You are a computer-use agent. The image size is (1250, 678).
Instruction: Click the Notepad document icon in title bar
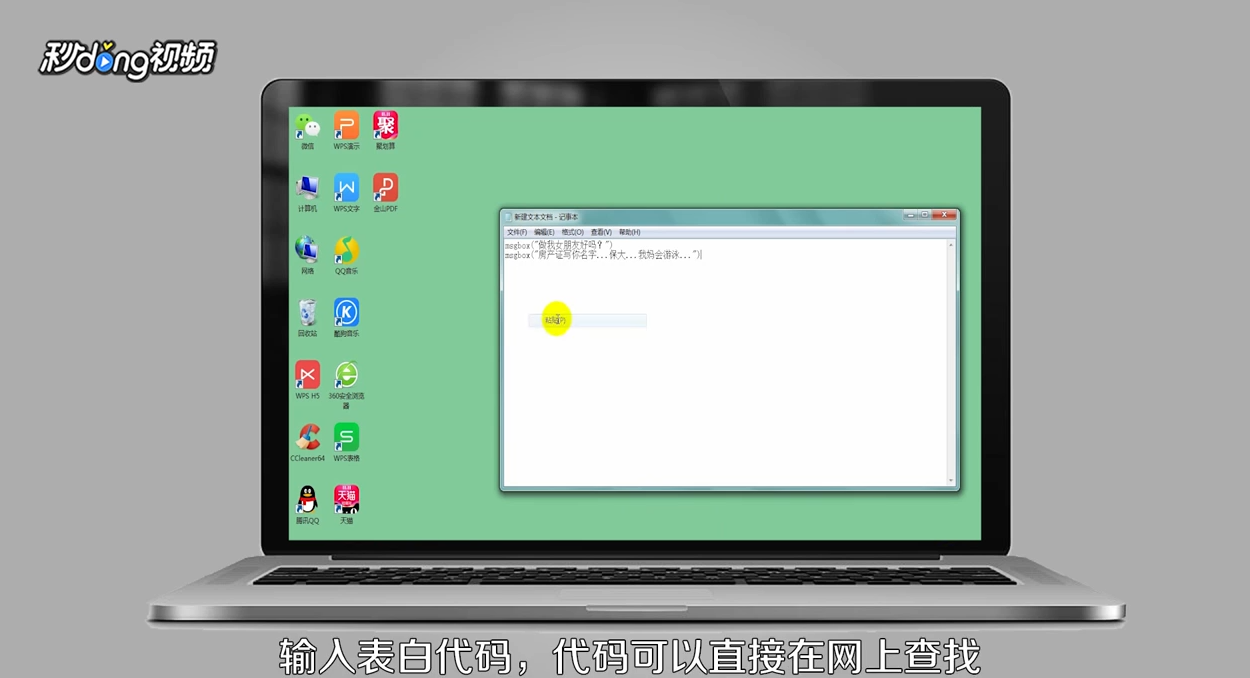(508, 217)
